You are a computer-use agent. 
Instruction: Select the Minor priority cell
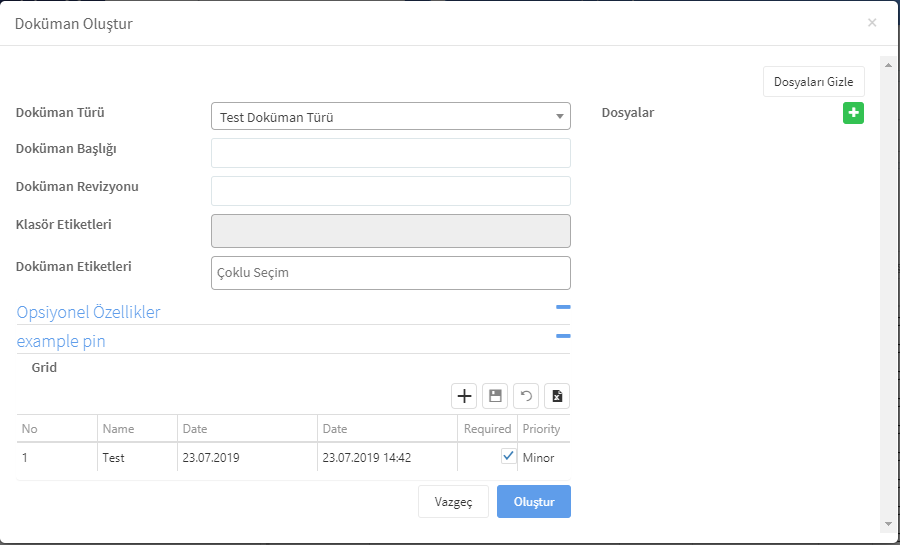click(543, 457)
